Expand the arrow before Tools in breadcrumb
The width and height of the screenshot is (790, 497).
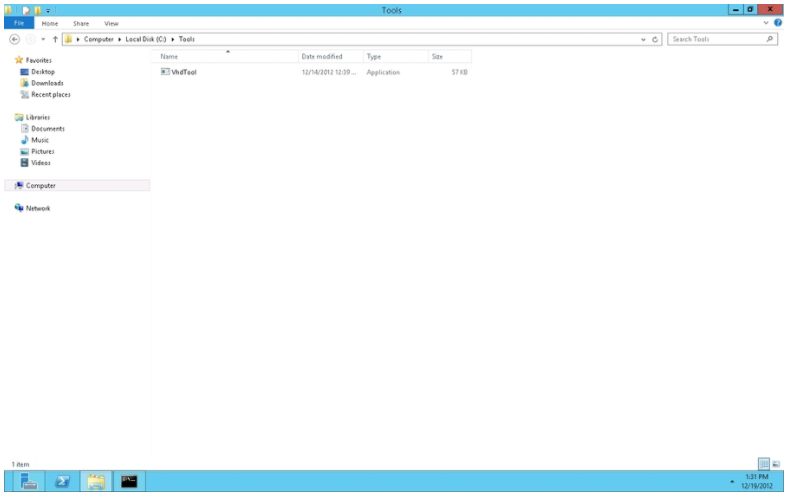(172, 39)
